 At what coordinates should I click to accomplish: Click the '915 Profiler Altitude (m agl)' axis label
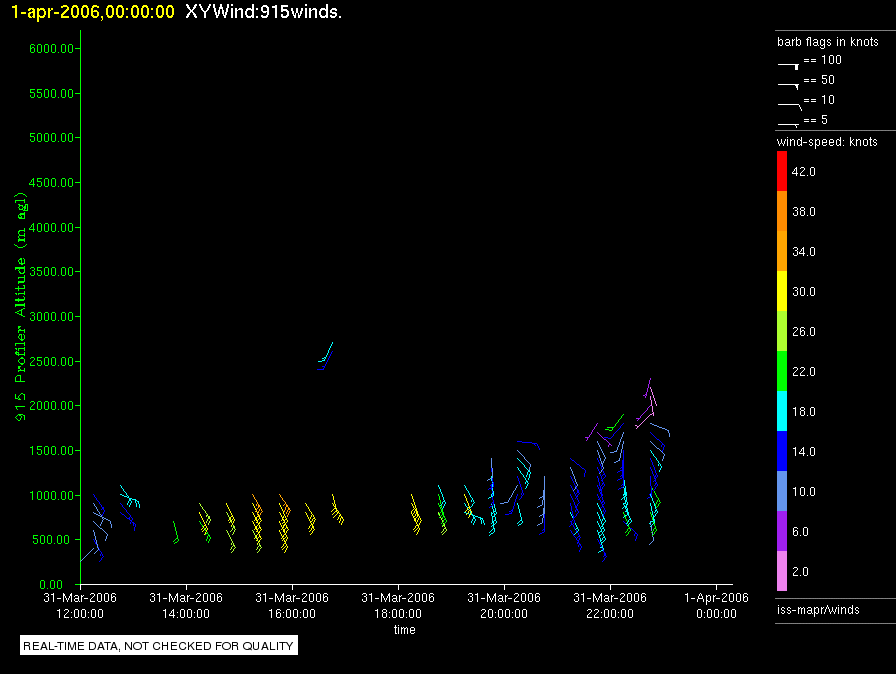coord(21,307)
